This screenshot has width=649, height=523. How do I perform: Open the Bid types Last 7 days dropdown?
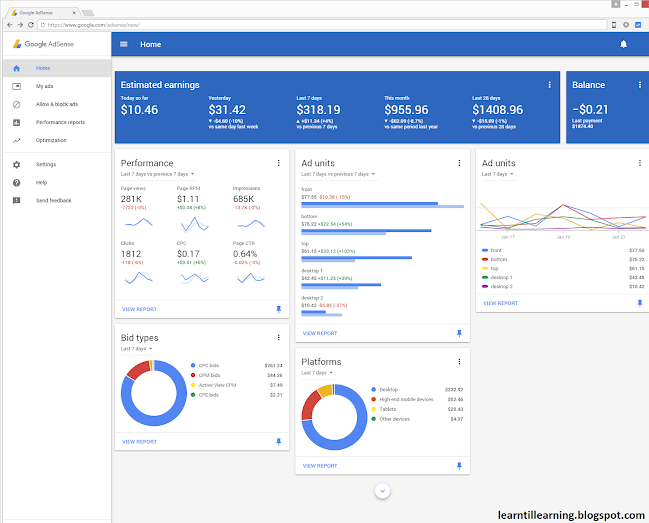137,349
